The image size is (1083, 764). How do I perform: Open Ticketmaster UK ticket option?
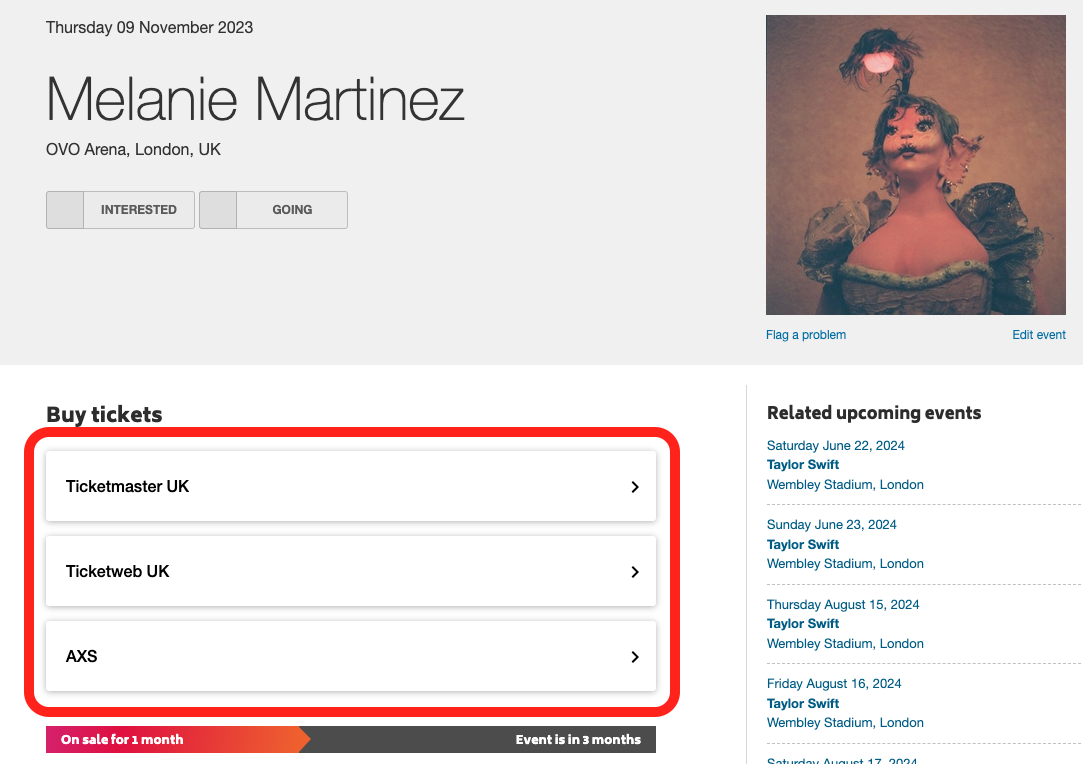tap(351, 486)
